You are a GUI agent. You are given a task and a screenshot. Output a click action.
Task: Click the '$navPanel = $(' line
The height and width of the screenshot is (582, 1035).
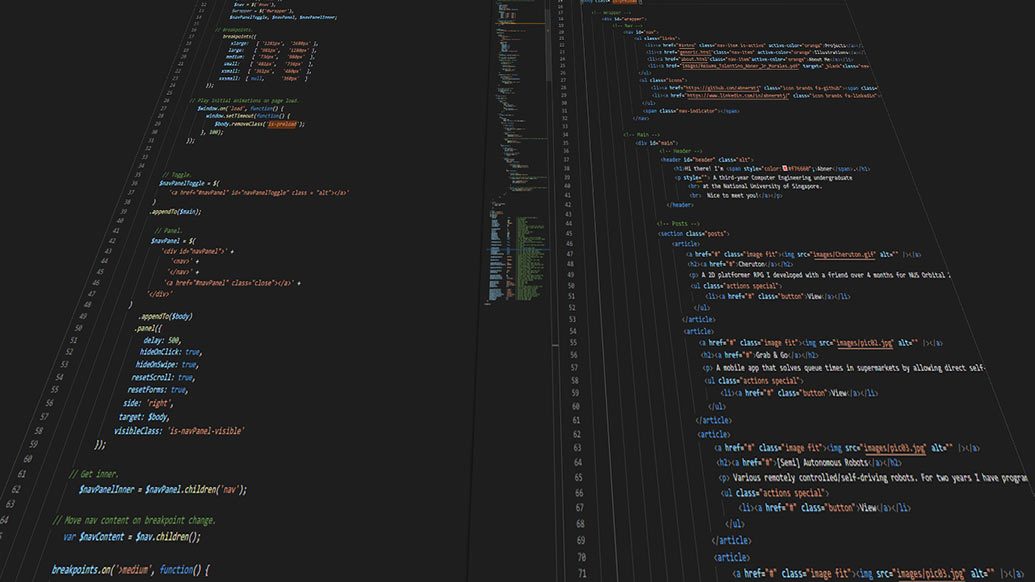[x=173, y=241]
